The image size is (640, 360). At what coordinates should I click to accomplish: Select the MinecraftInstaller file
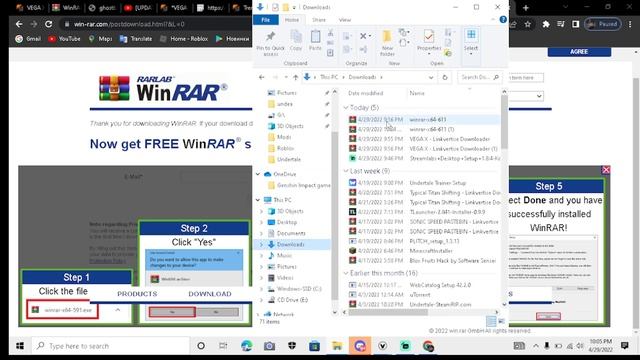(423, 251)
